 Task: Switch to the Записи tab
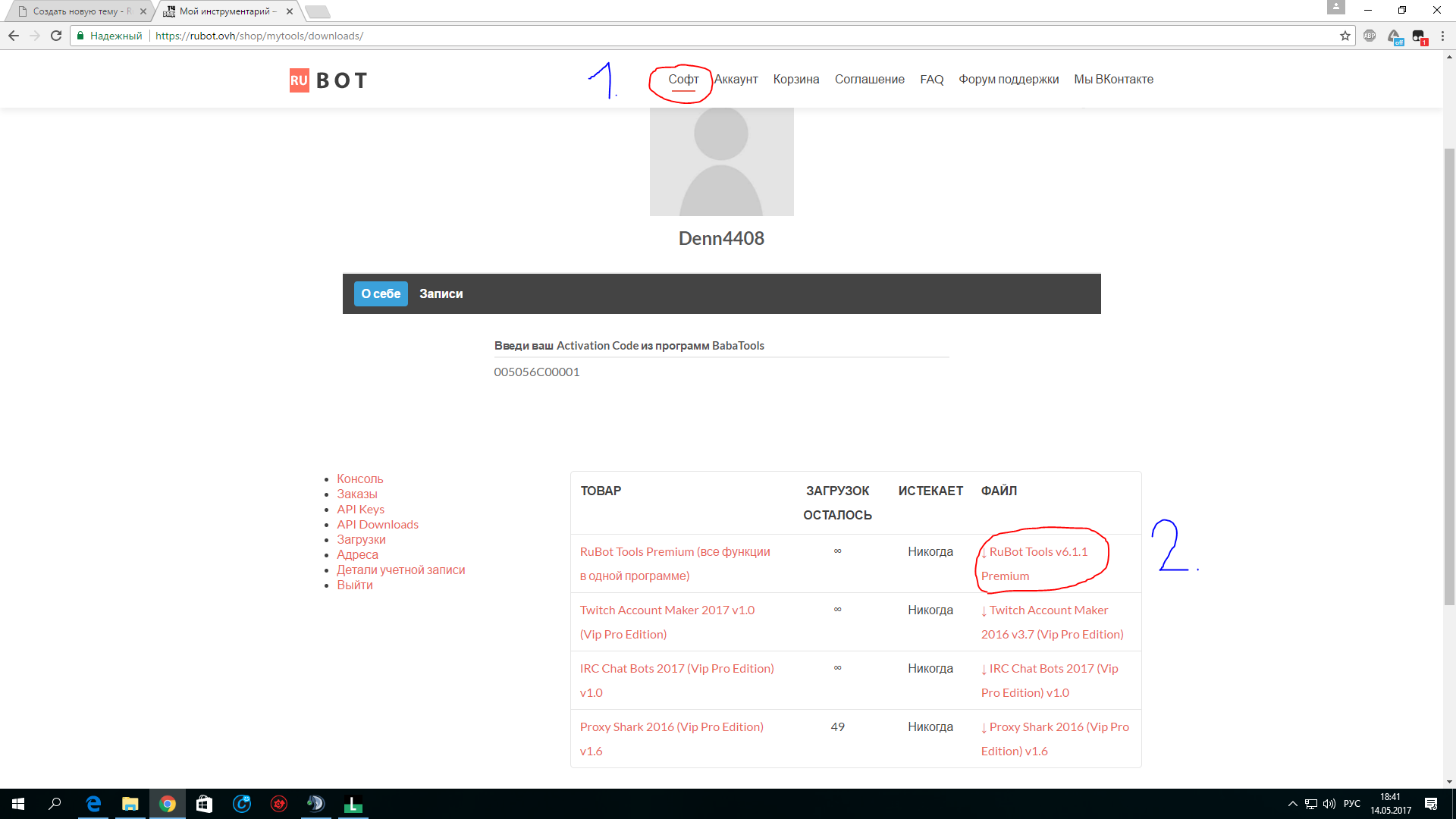pos(441,293)
